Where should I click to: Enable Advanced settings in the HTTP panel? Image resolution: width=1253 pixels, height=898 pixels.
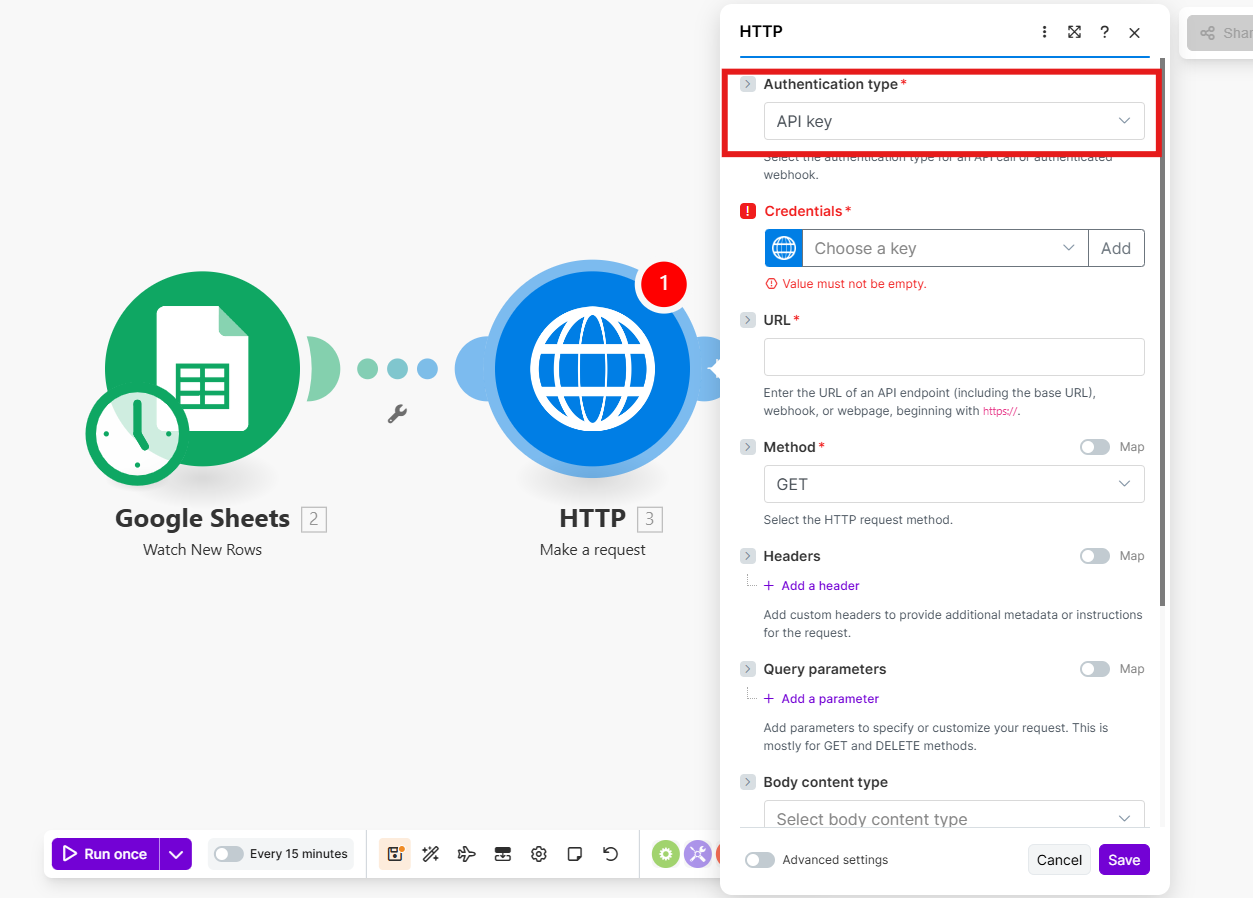click(759, 859)
